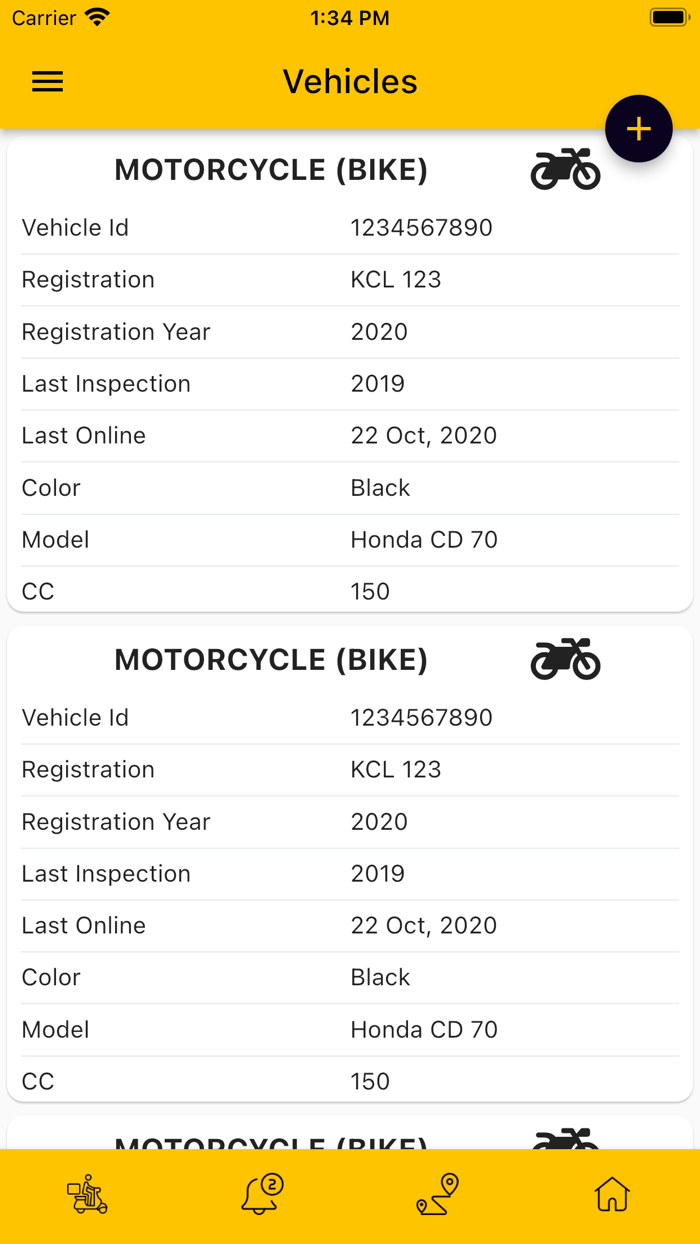Click the Wi-Fi icon in the status bar

pos(94,16)
